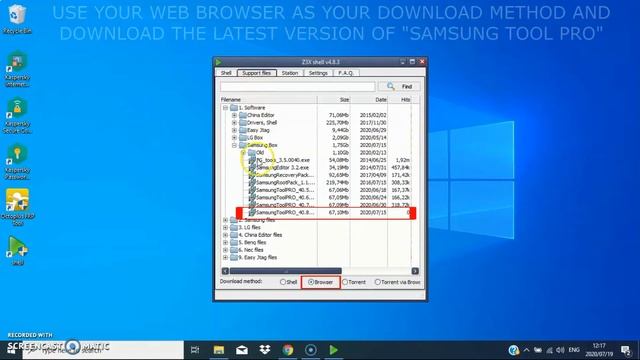Select Torrent download method radio
The image size is (640, 360).
[345, 282]
